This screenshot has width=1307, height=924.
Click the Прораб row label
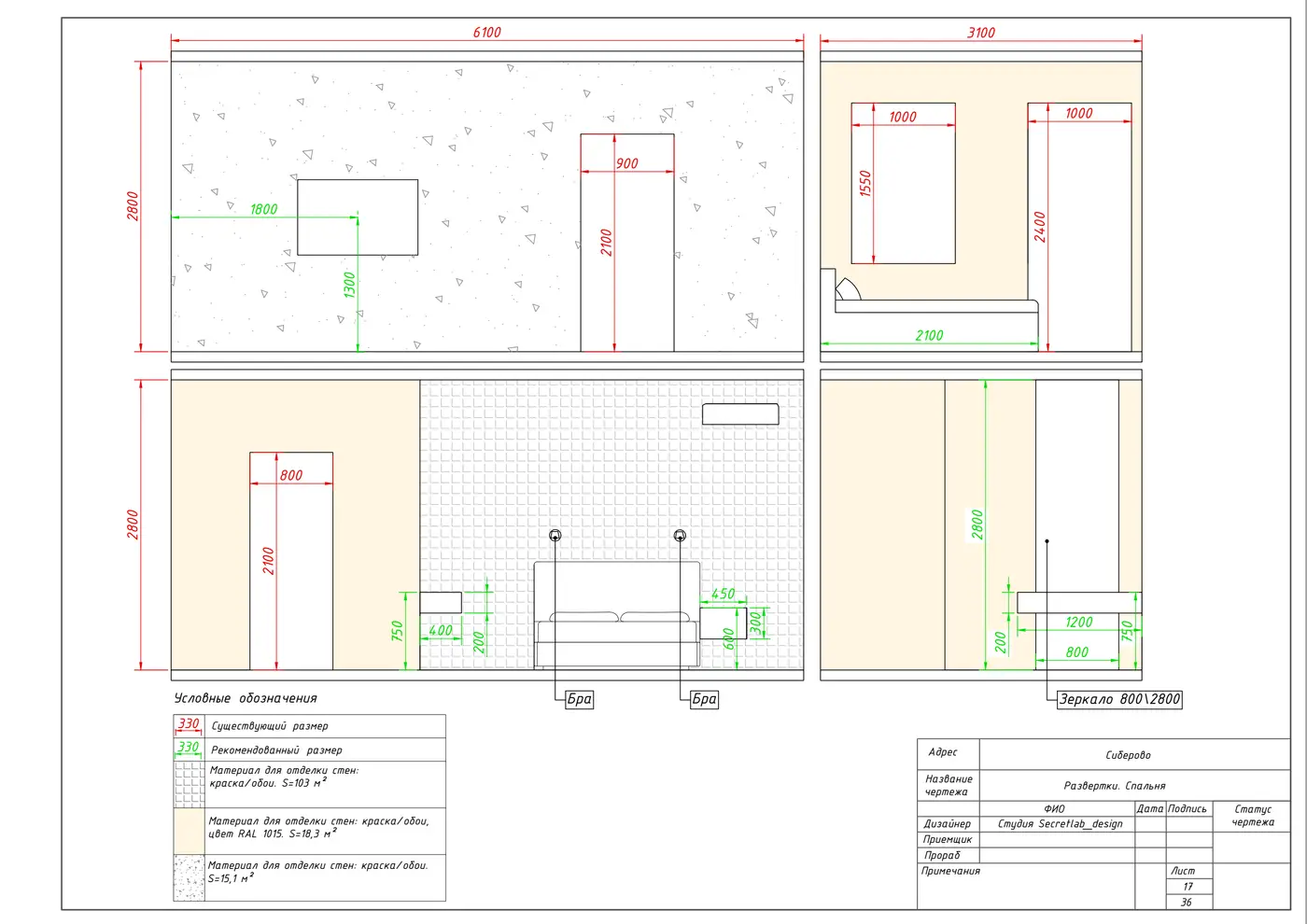942,856
